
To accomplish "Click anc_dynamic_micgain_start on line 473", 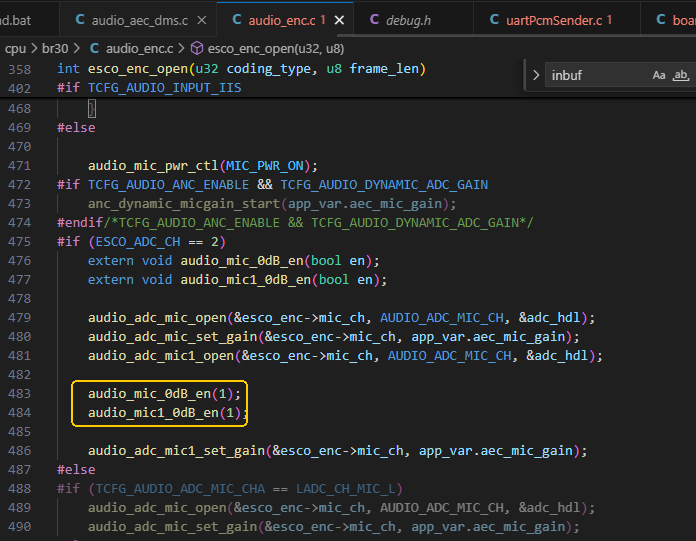I will click(x=183, y=204).
